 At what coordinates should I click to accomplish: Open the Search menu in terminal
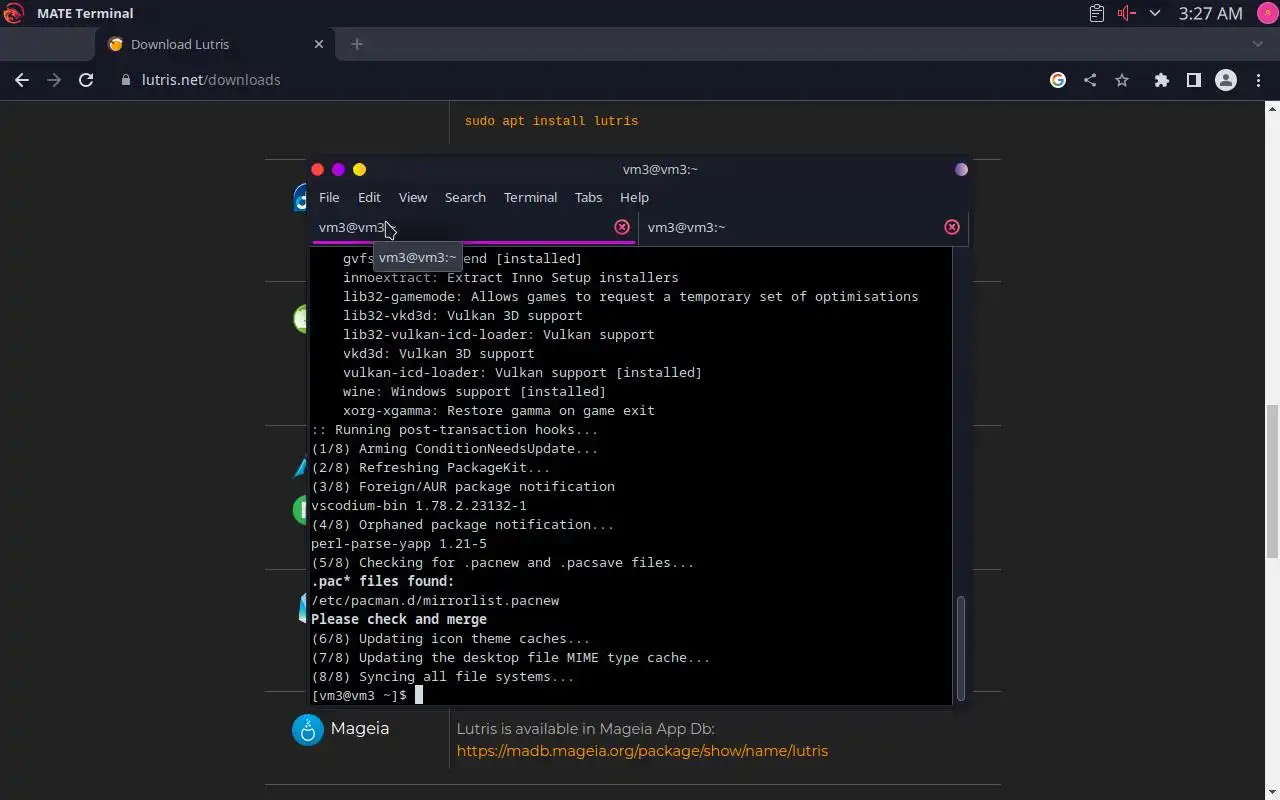(x=465, y=197)
